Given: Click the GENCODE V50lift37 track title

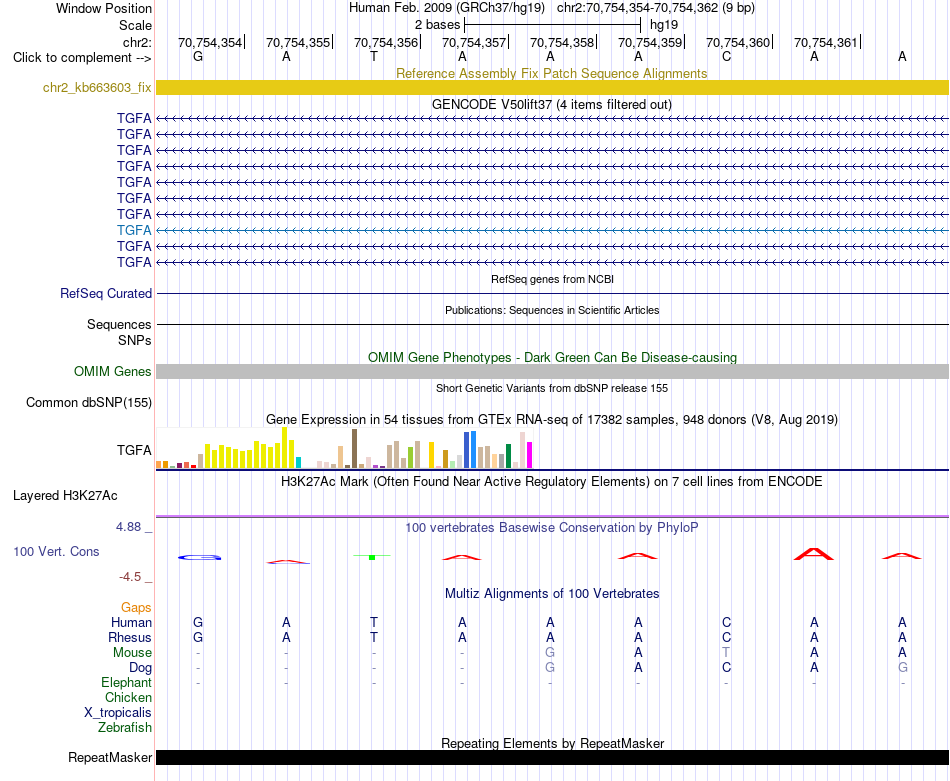Looking at the screenshot, I should (551, 104).
